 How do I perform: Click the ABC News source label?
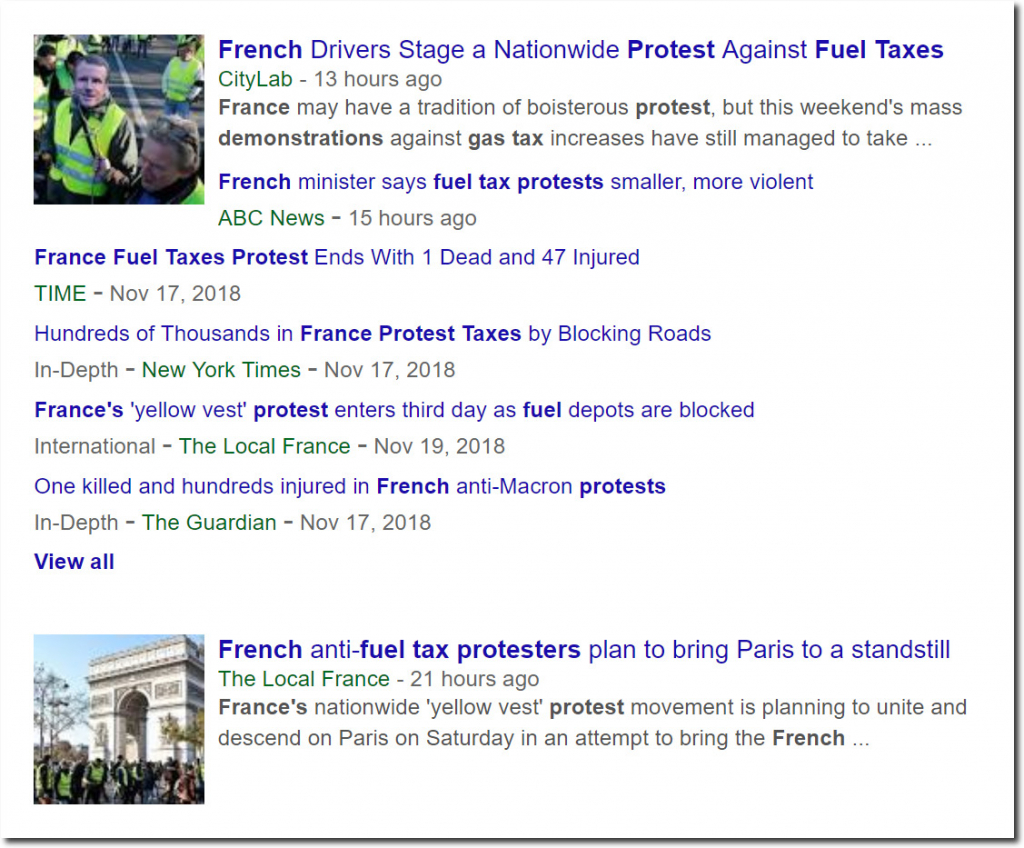point(271,218)
